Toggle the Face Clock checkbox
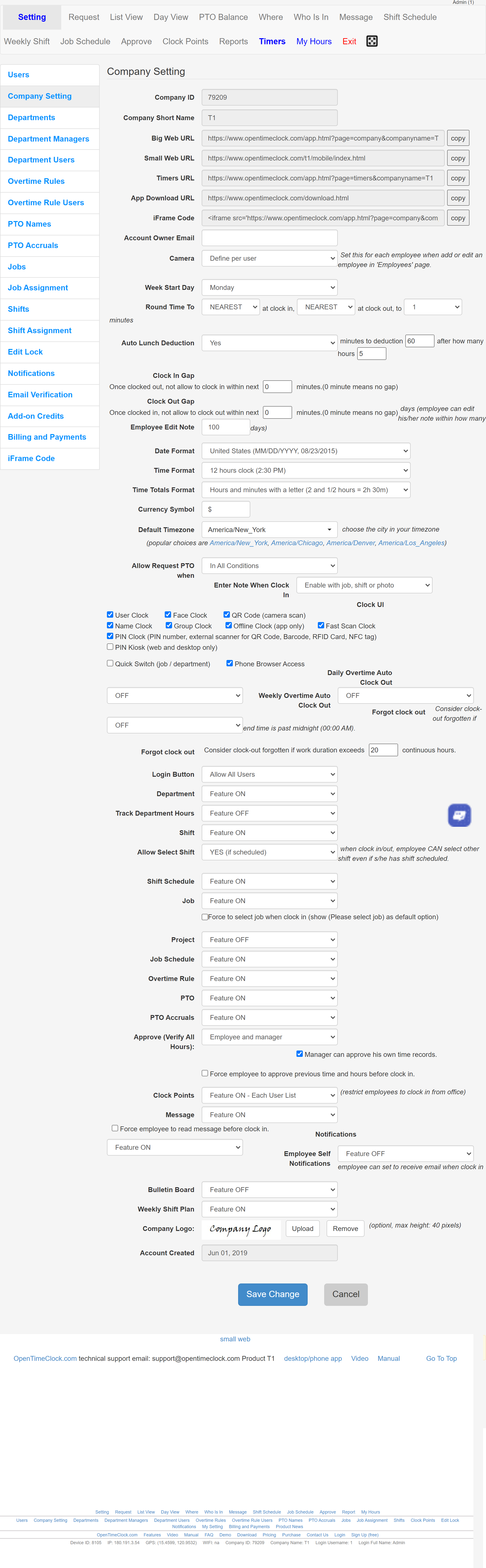This screenshot has width=486, height=1568. (x=168, y=615)
